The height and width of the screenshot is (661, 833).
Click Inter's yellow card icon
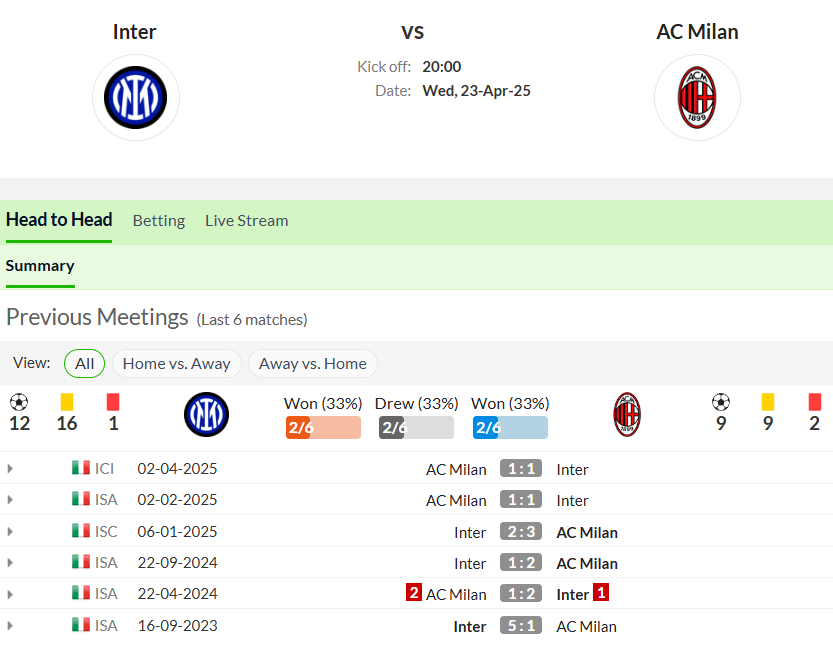(67, 402)
